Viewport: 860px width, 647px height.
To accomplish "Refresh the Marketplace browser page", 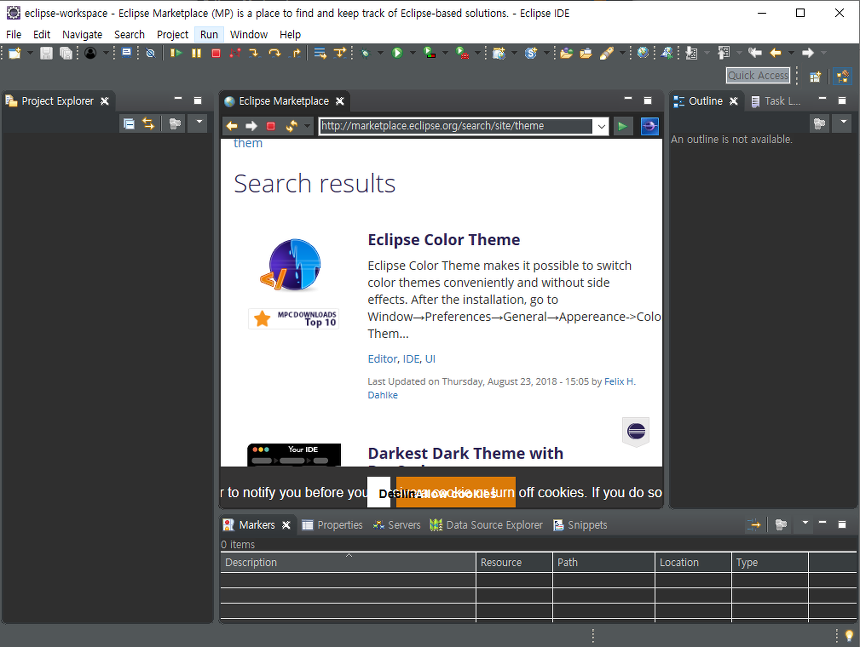I will click(x=291, y=126).
